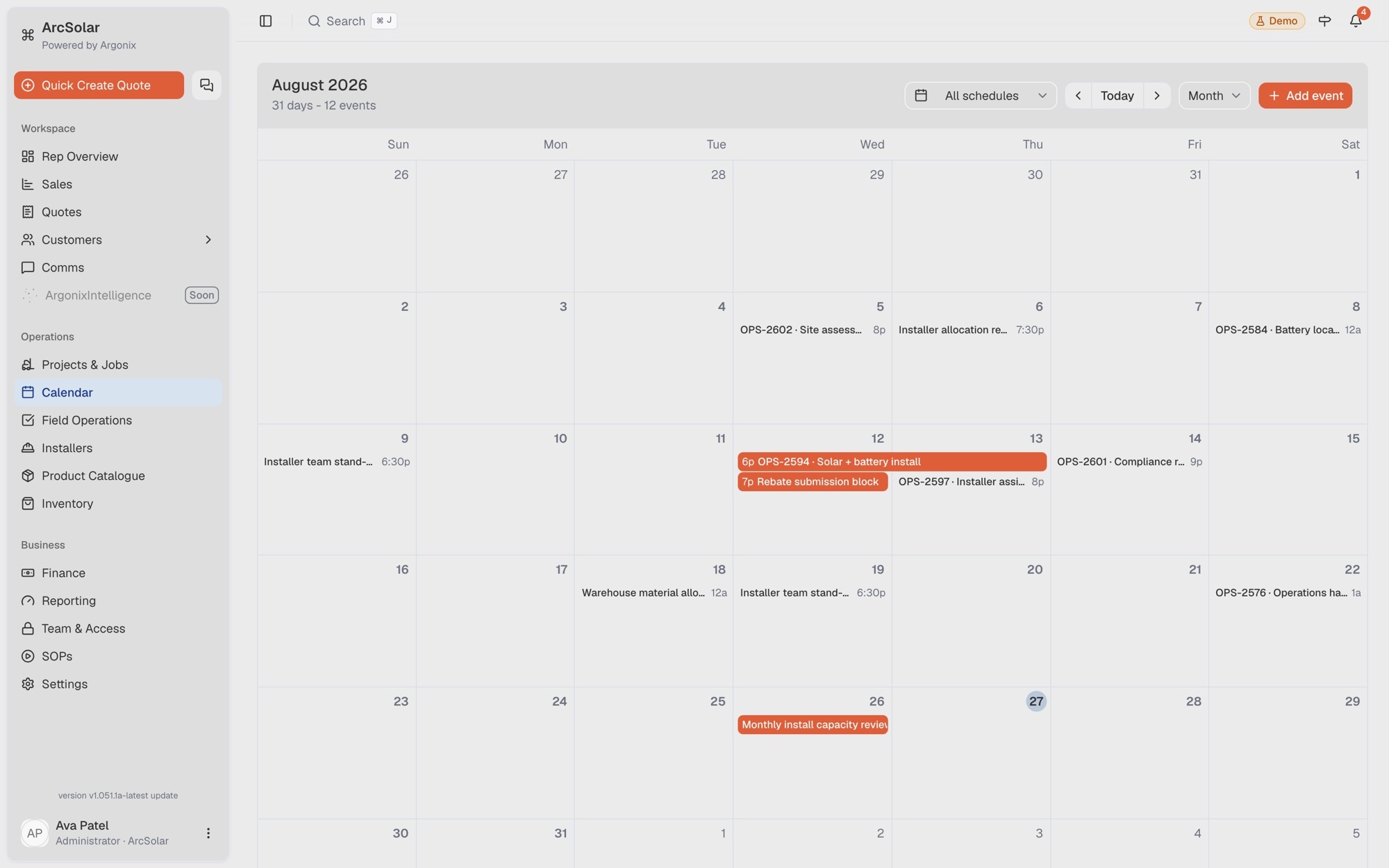Open Team & Access
Viewport: 1389px width, 868px height.
[118, 628]
